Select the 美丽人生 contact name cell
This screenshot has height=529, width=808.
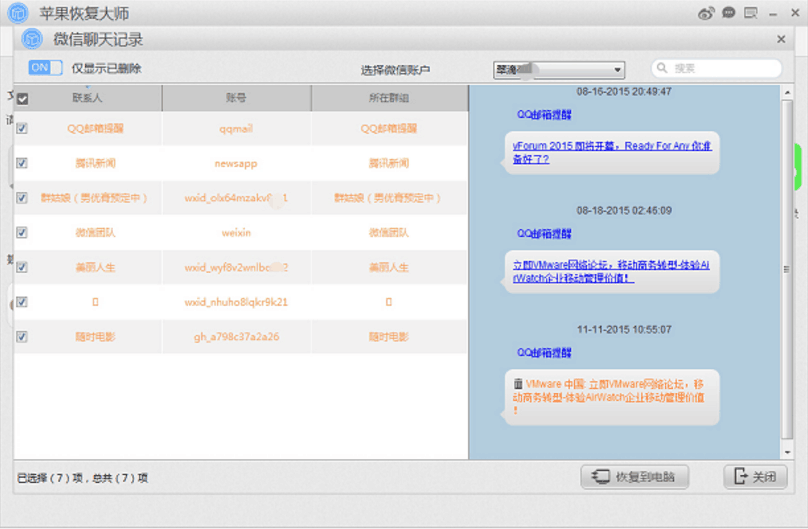(x=95, y=267)
